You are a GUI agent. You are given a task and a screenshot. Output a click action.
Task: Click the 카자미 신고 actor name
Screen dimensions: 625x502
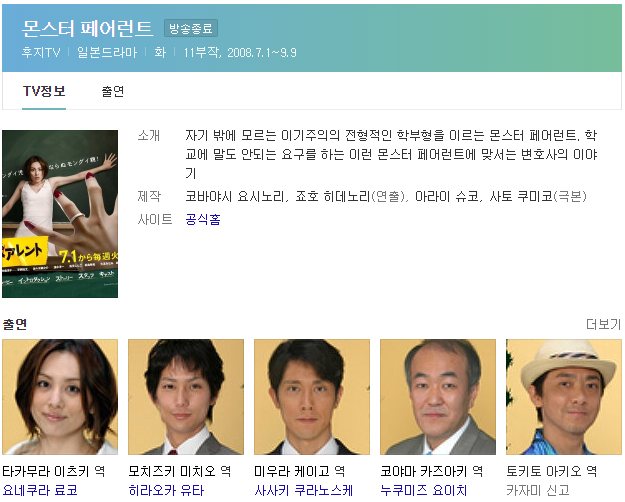[x=538, y=490]
